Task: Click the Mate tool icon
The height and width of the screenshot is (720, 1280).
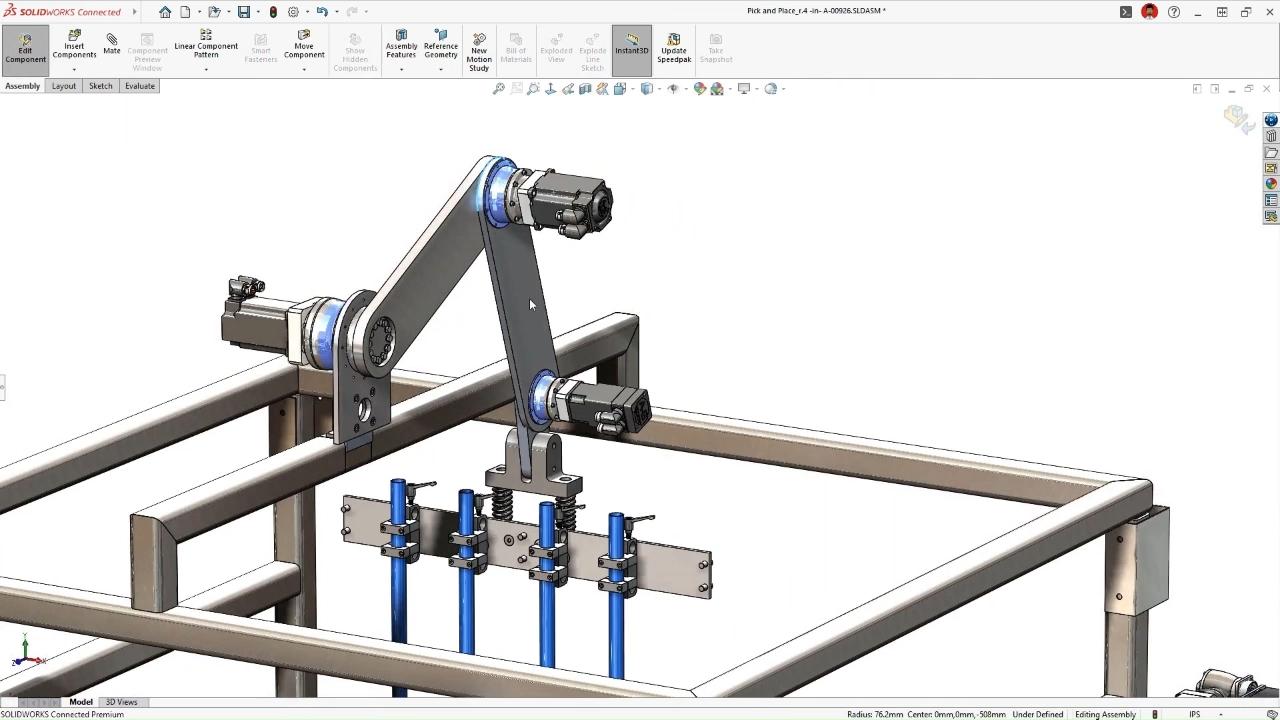Action: [111, 44]
